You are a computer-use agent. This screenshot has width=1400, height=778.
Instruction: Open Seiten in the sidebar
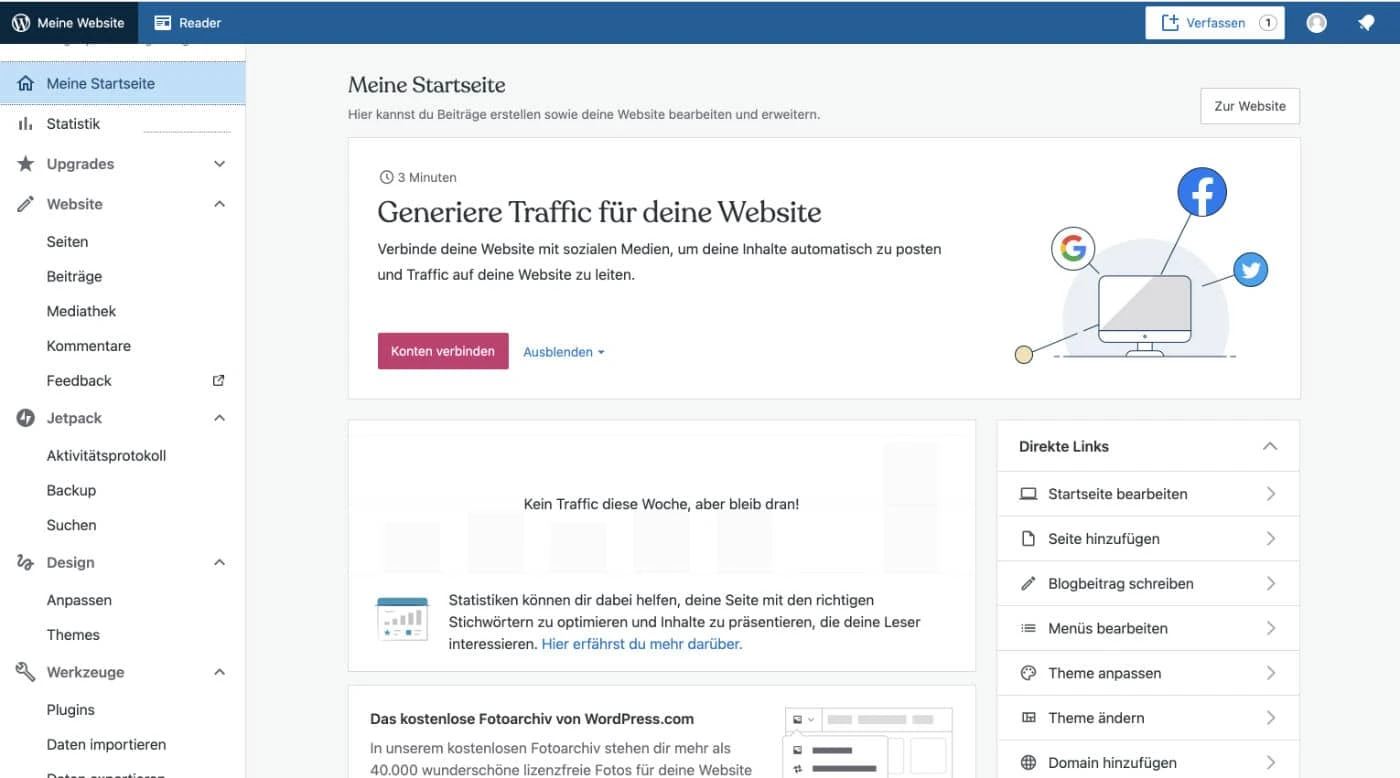(67, 242)
